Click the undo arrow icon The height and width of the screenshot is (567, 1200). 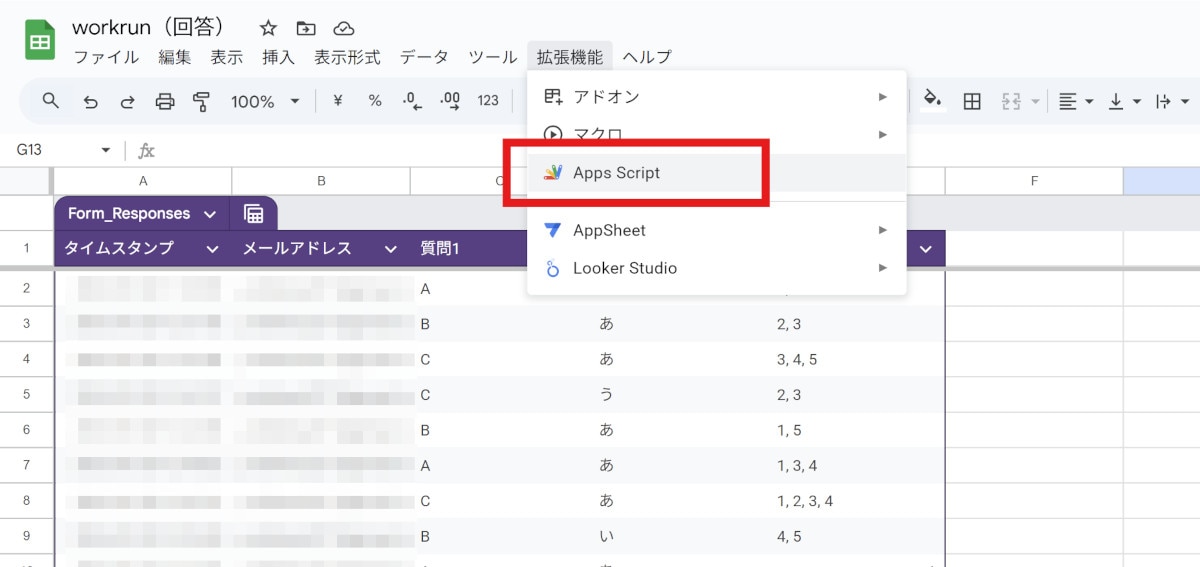pyautogui.click(x=91, y=101)
